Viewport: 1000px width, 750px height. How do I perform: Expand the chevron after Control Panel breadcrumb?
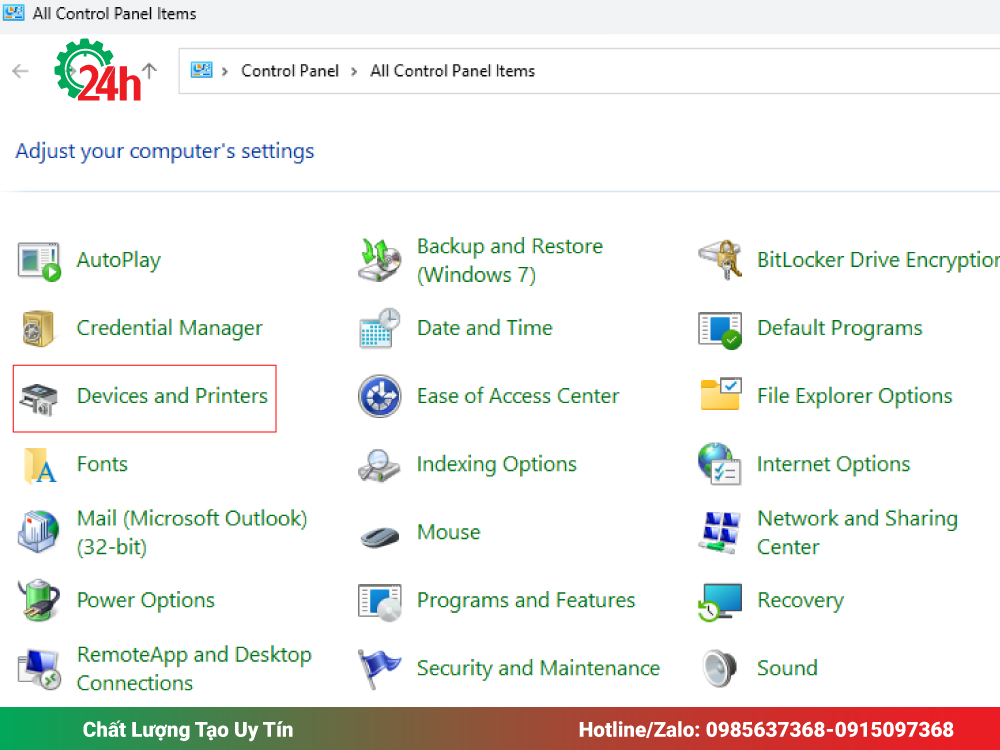click(354, 71)
